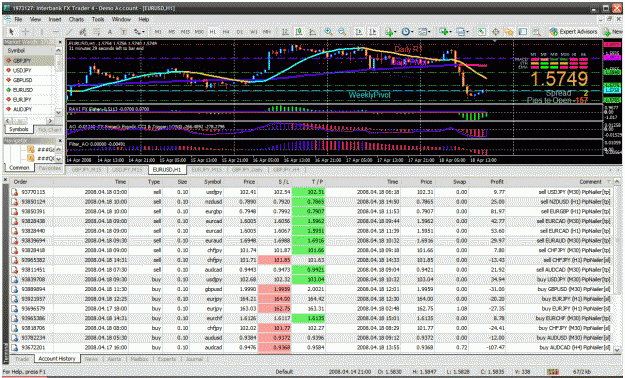Select the Equidistant Channel tool
Screen dimensions: 625x378
83,32
